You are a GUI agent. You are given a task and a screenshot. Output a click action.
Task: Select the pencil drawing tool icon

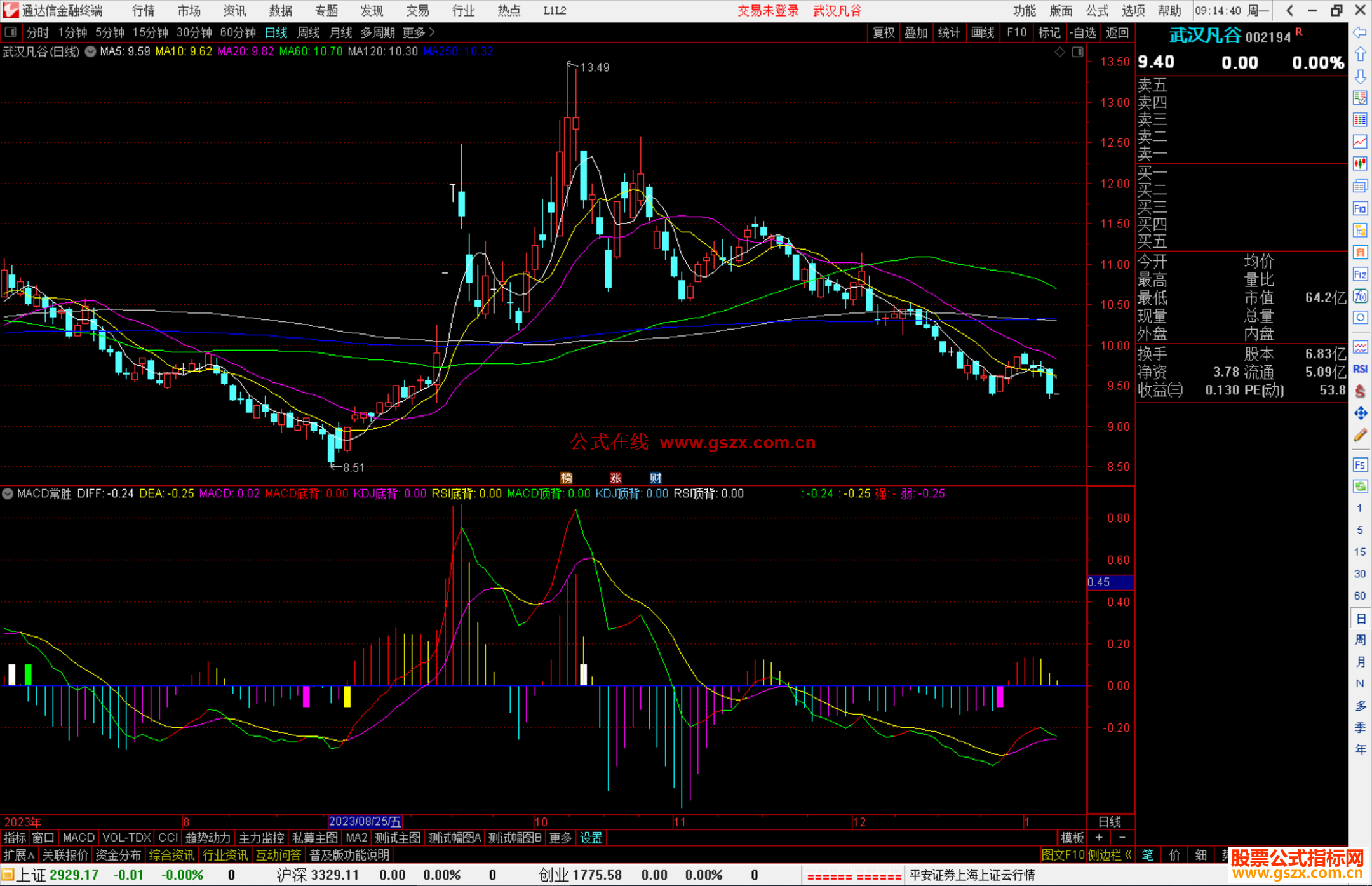(1360, 436)
